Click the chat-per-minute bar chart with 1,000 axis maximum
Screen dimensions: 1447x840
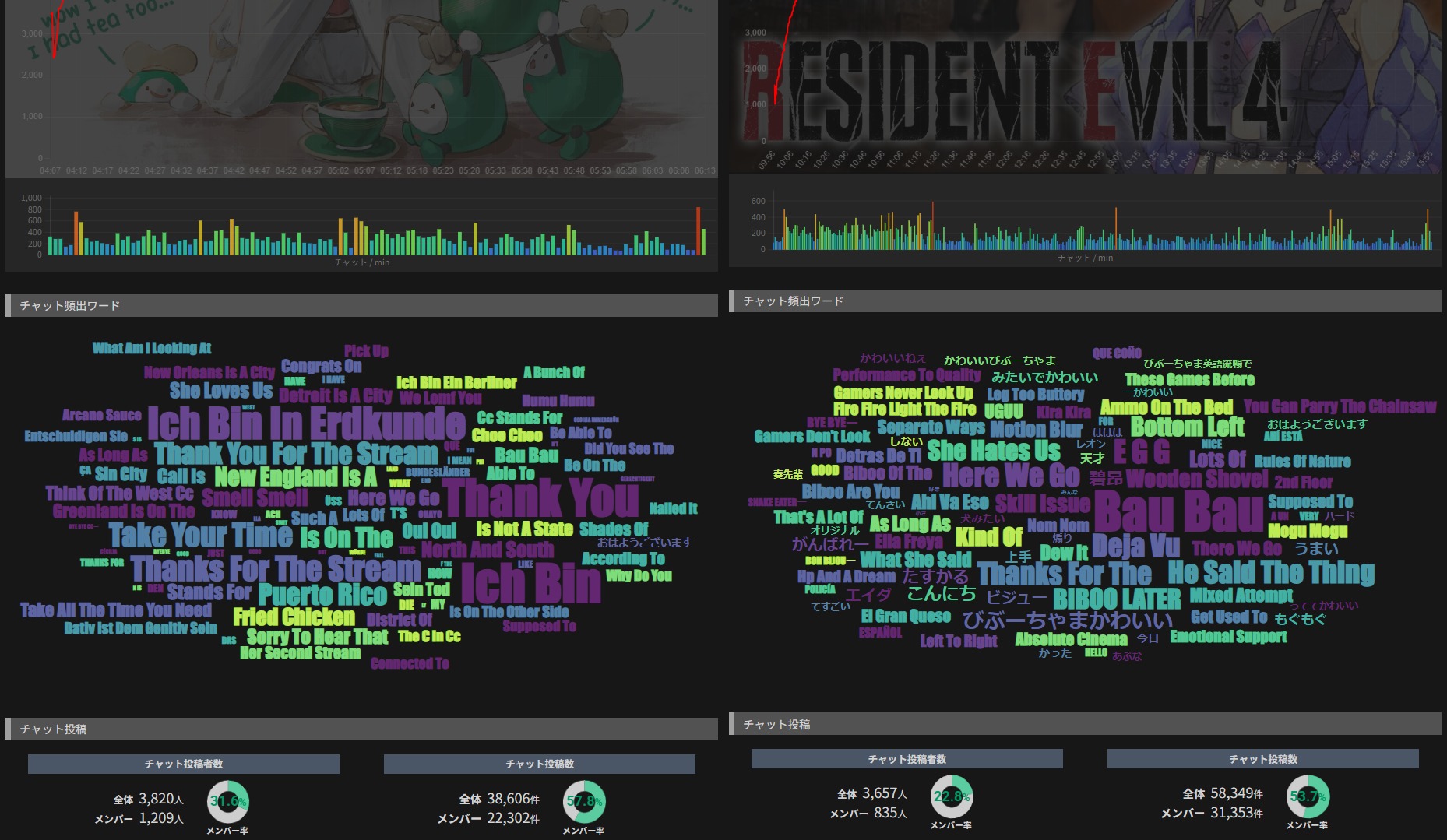(x=362, y=226)
